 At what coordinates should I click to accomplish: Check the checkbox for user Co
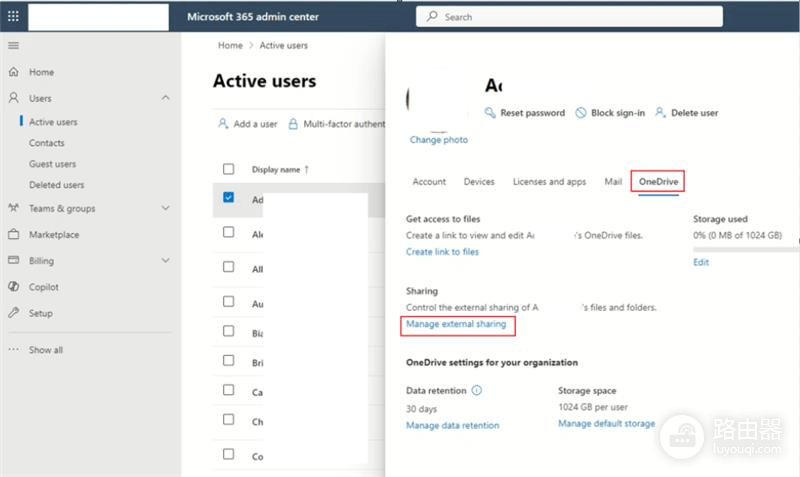229,454
